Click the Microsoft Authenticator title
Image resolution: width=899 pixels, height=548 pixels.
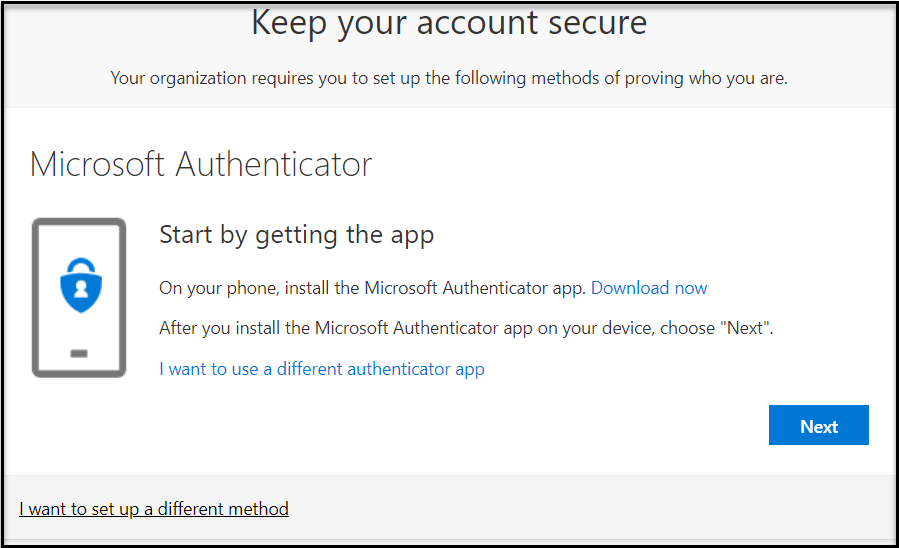(x=201, y=164)
